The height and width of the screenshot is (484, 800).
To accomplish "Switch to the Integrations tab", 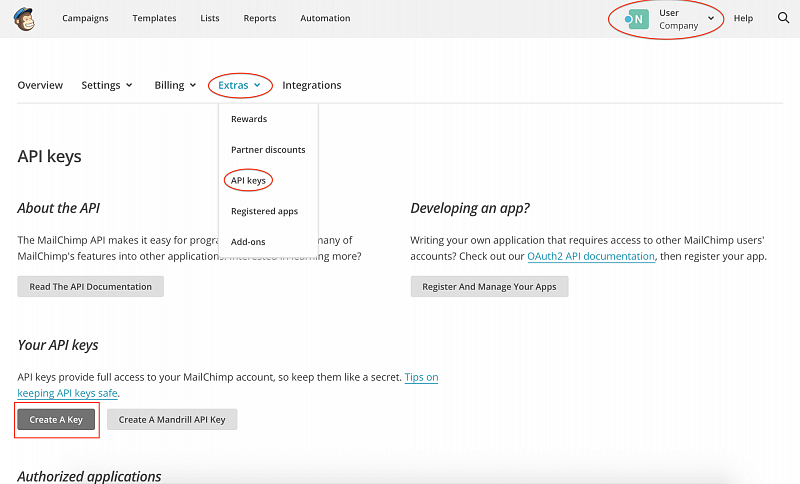I will (312, 85).
